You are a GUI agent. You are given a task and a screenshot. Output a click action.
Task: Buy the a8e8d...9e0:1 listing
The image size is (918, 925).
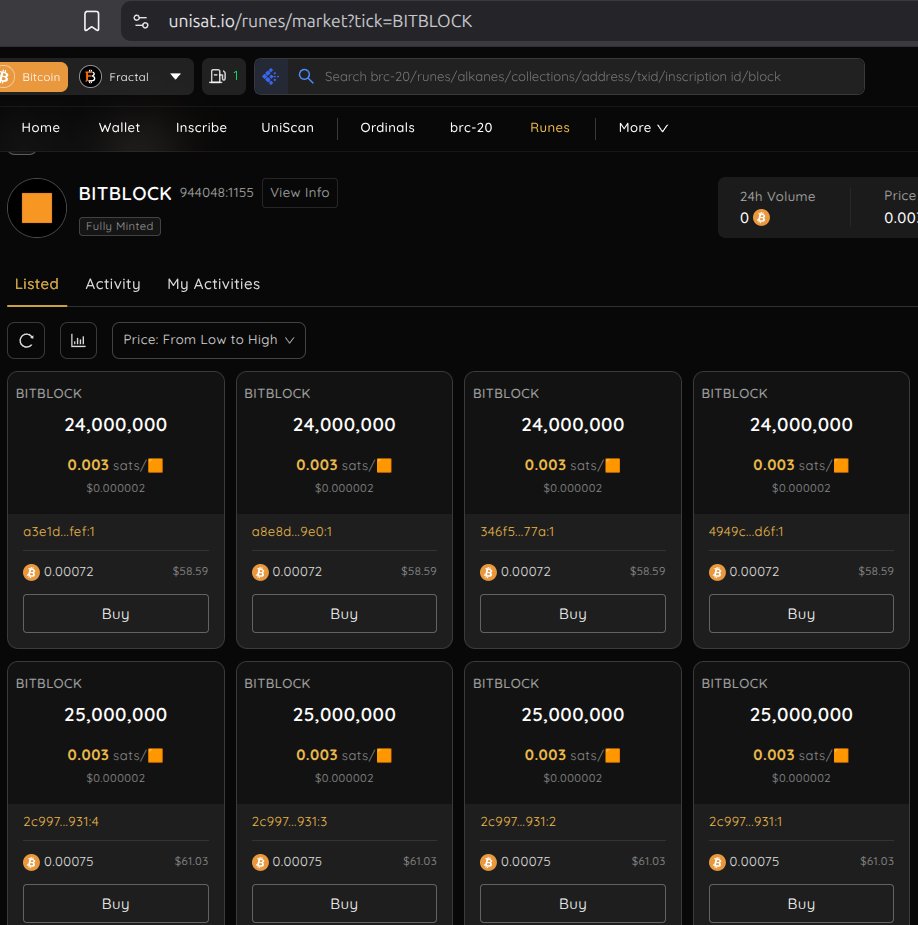(x=345, y=614)
